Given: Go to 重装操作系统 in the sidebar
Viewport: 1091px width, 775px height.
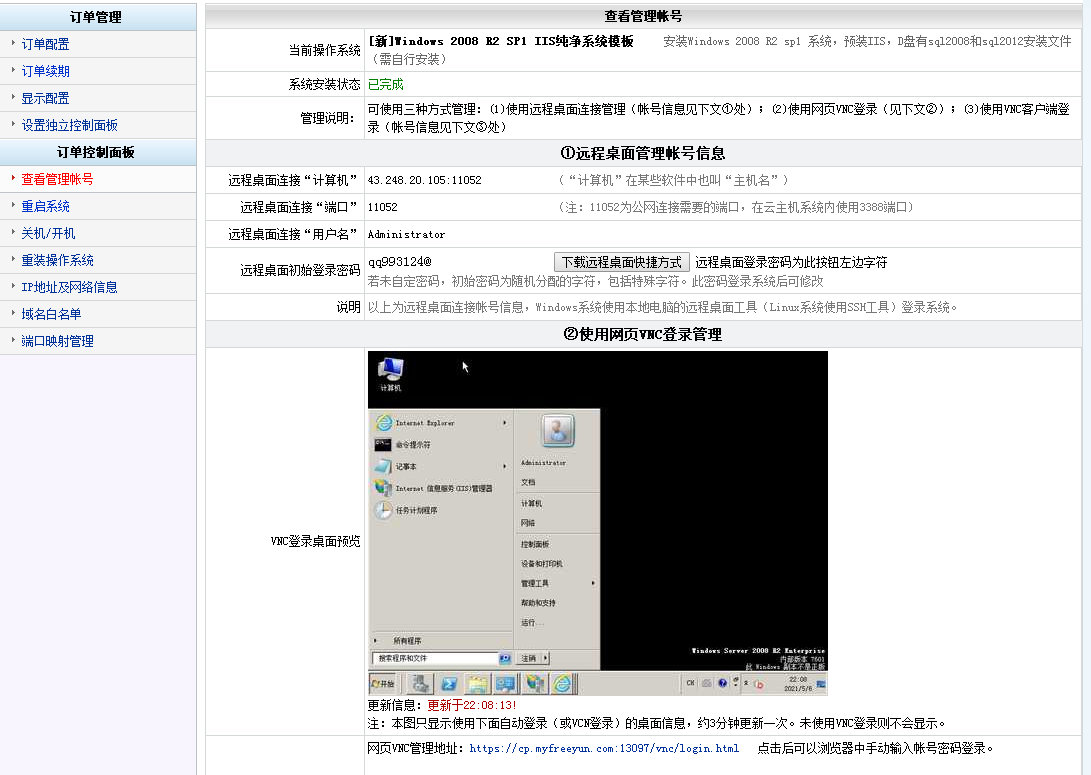Looking at the screenshot, I should pyautogui.click(x=57, y=260).
